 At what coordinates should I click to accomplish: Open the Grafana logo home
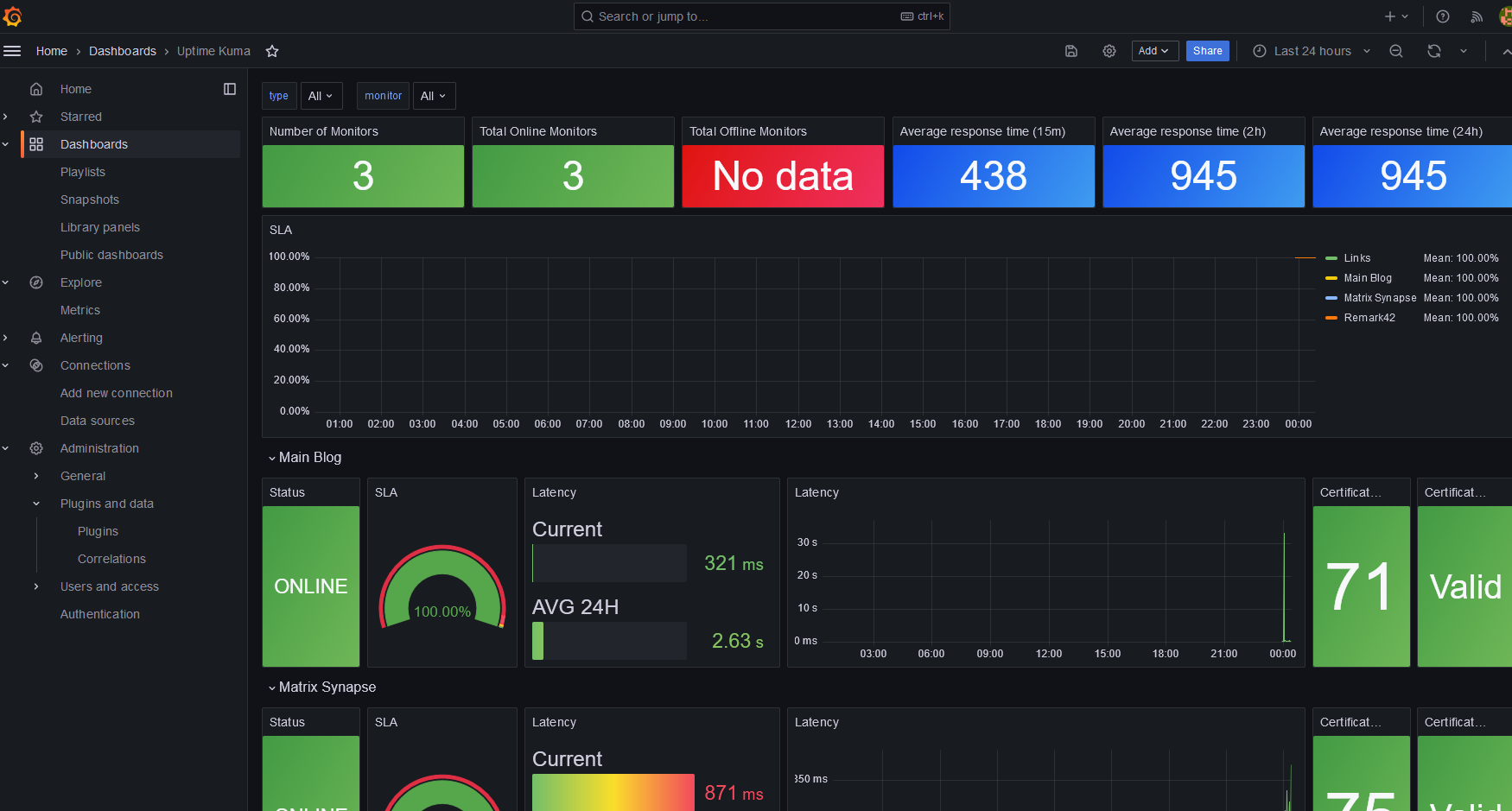click(x=12, y=16)
